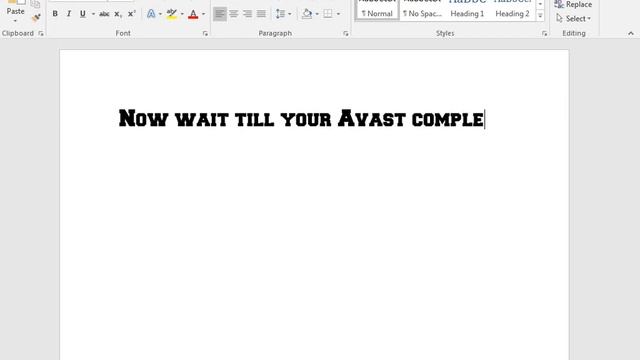Center the paragraph text
640x360 pixels.
tap(233, 14)
